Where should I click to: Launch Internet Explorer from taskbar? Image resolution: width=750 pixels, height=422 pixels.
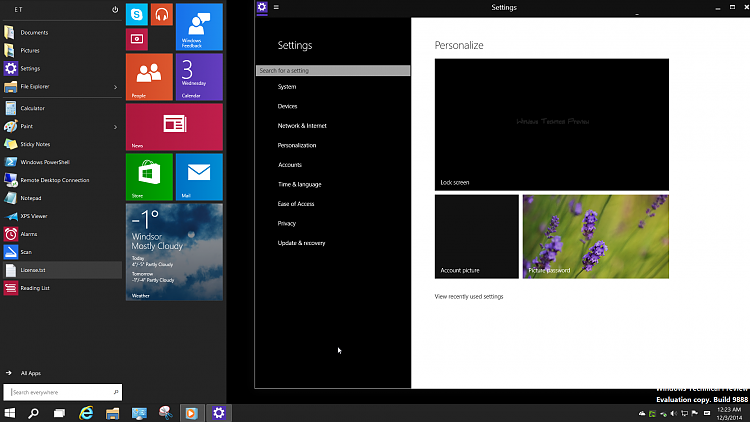[x=86, y=413]
